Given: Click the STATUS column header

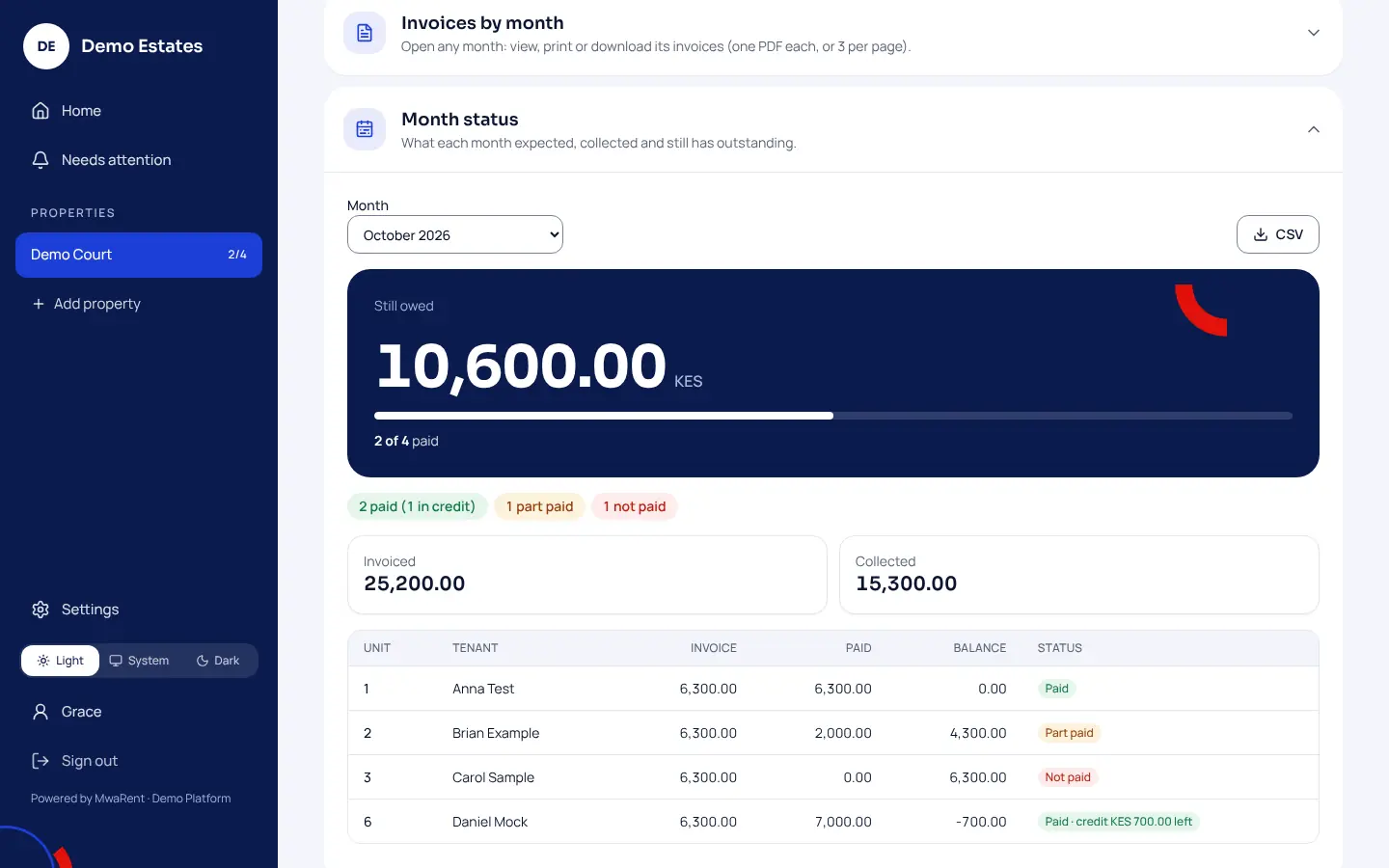Looking at the screenshot, I should (x=1060, y=648).
